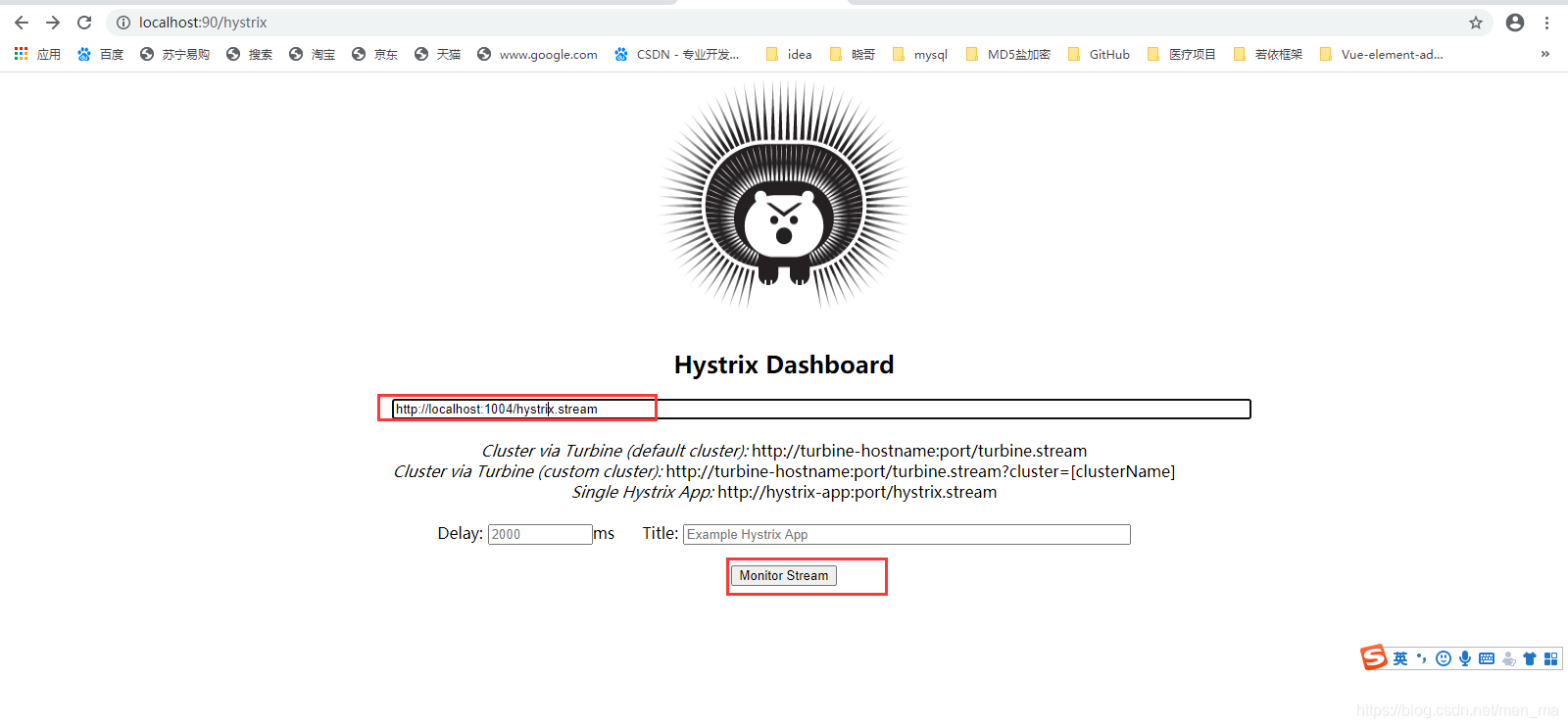The image size is (1568, 728).
Task: Open the Chrome profile avatar
Action: (1515, 23)
